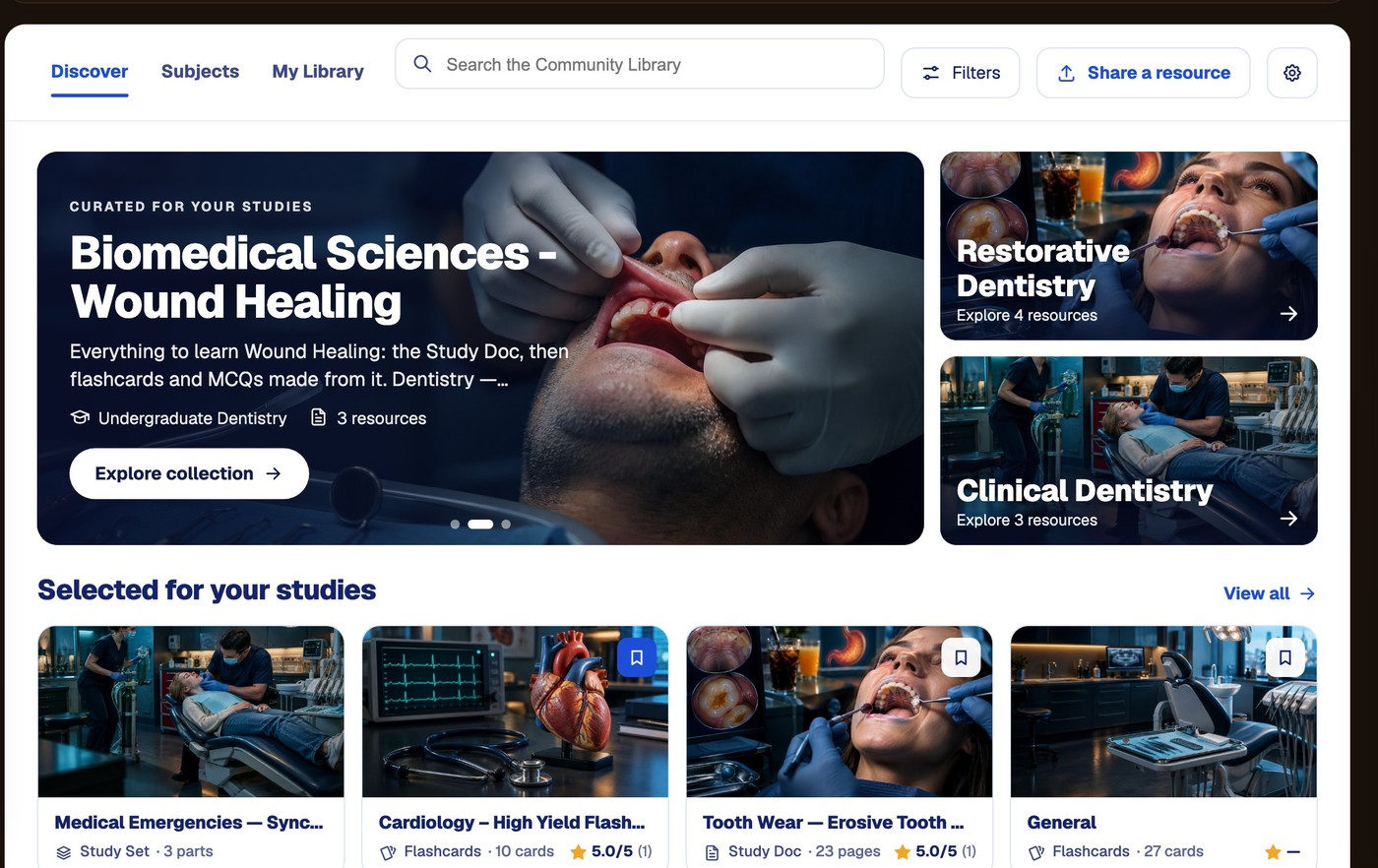
Task: Select the first carousel dot
Action: click(x=455, y=525)
